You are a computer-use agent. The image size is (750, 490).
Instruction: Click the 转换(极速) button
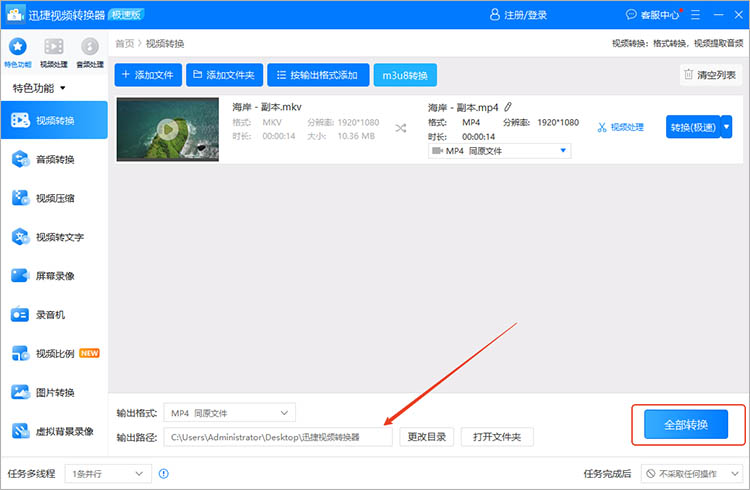(693, 127)
